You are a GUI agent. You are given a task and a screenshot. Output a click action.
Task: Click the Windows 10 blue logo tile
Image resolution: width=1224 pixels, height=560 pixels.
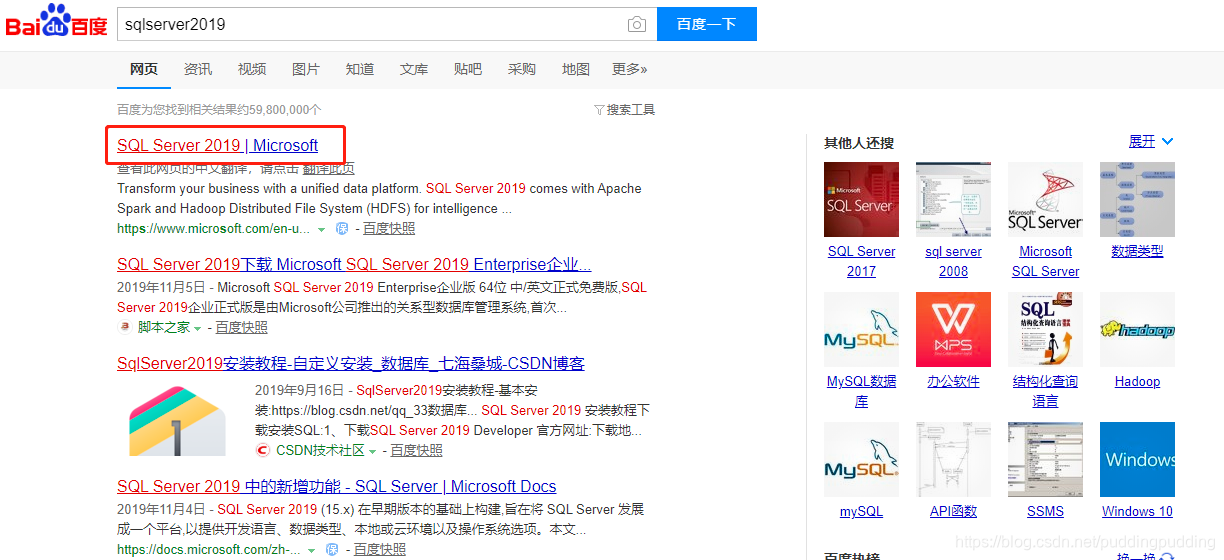pyautogui.click(x=1137, y=459)
